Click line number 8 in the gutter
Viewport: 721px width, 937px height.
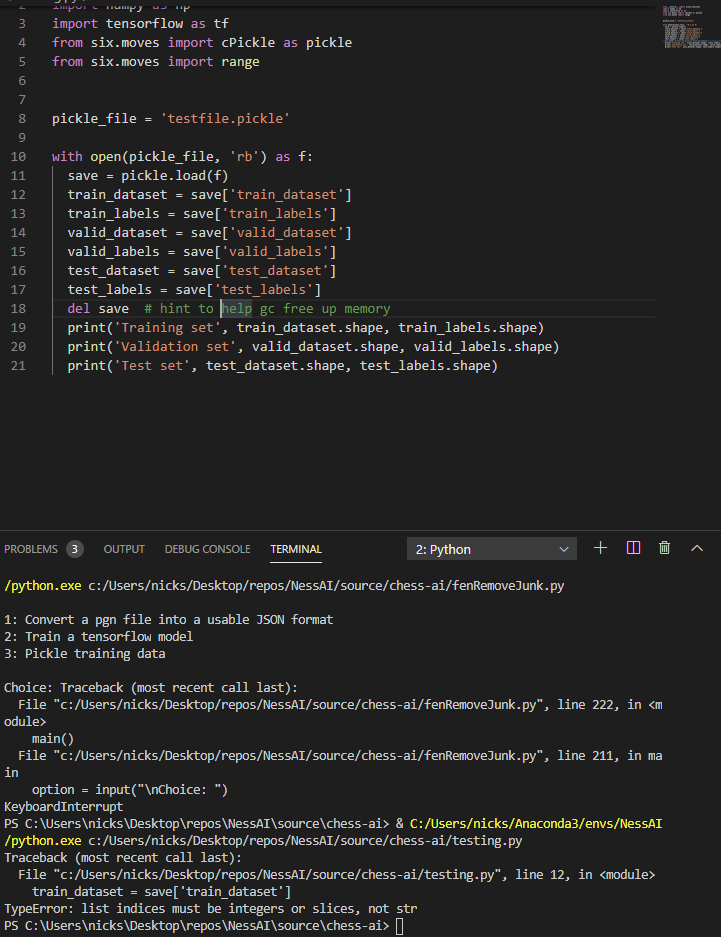pyautogui.click(x=22, y=118)
